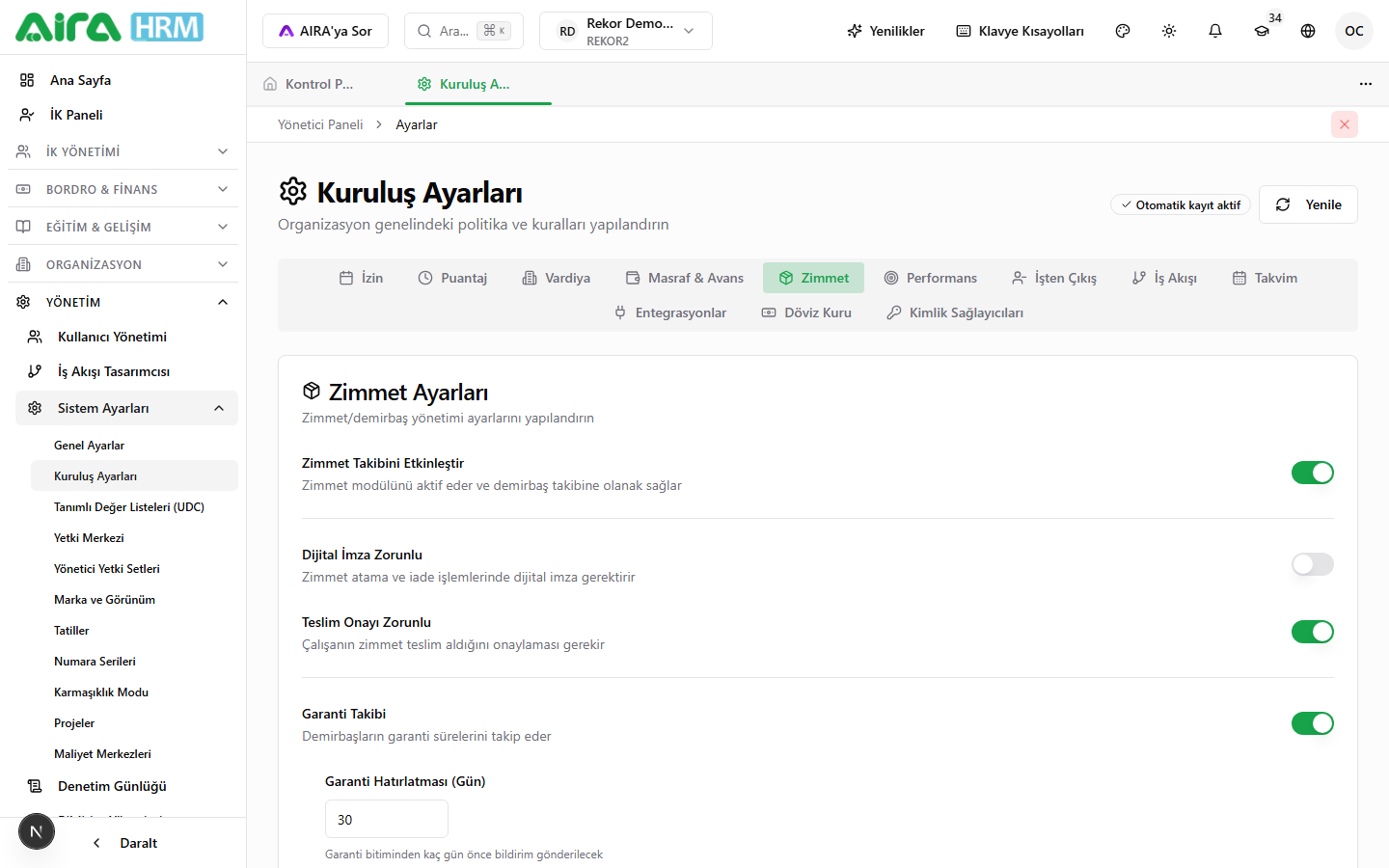This screenshot has height=868, width=1389.
Task: Click the round N avatar at bottom
Action: click(x=37, y=831)
